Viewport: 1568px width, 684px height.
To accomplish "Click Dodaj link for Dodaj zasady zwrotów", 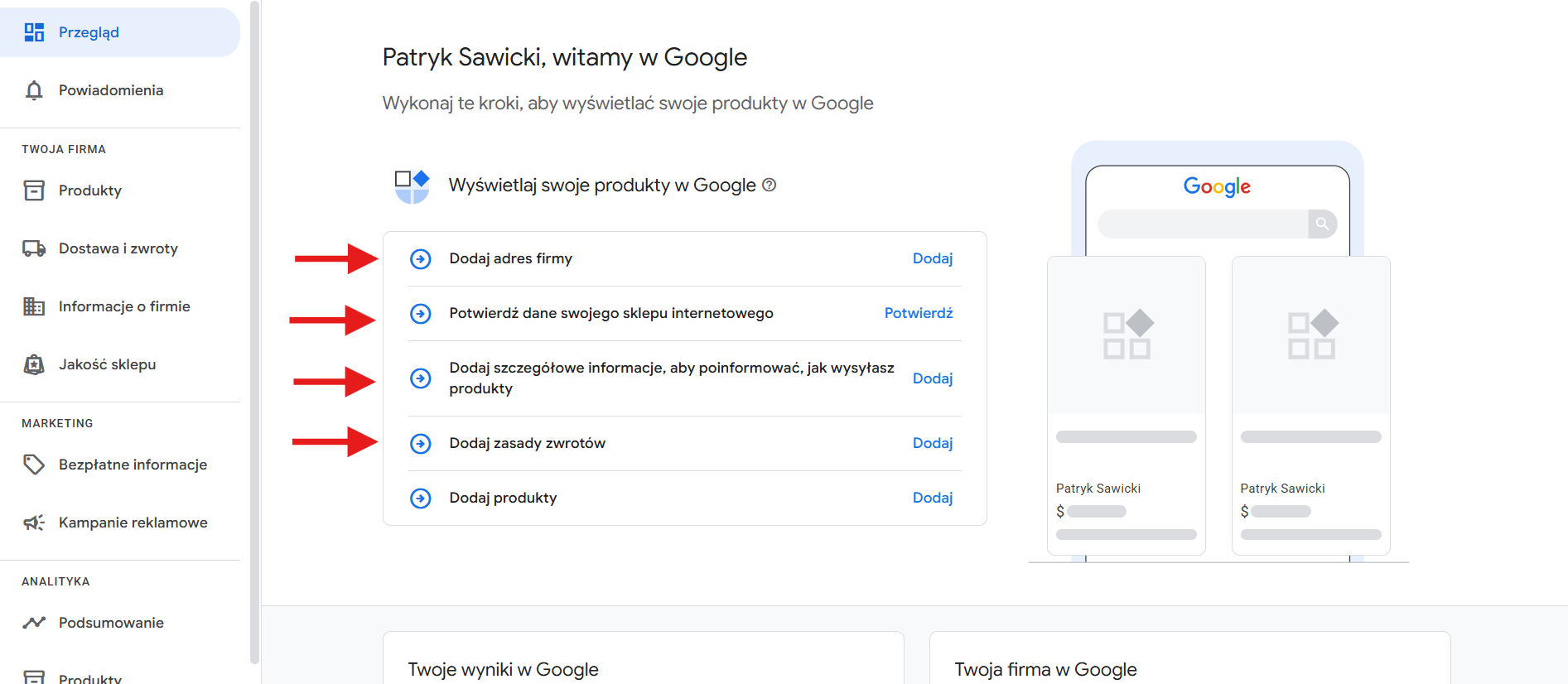I will [933, 443].
